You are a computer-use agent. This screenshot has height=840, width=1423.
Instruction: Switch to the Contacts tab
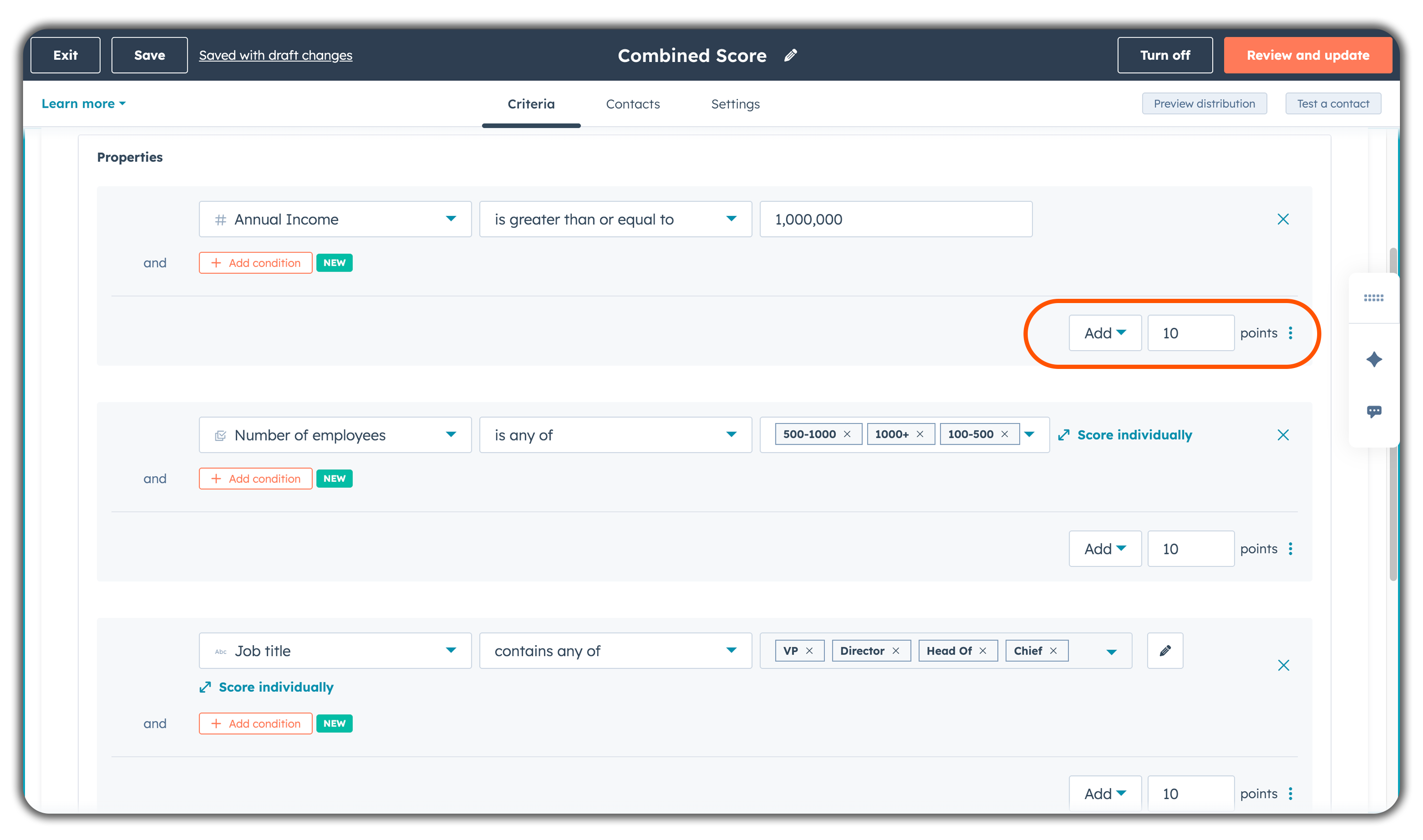tap(632, 104)
